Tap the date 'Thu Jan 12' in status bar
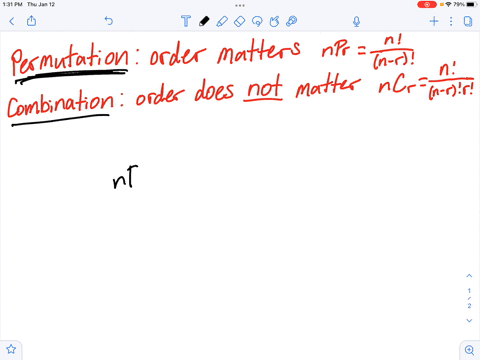The height and width of the screenshot is (360, 480). point(41,4)
